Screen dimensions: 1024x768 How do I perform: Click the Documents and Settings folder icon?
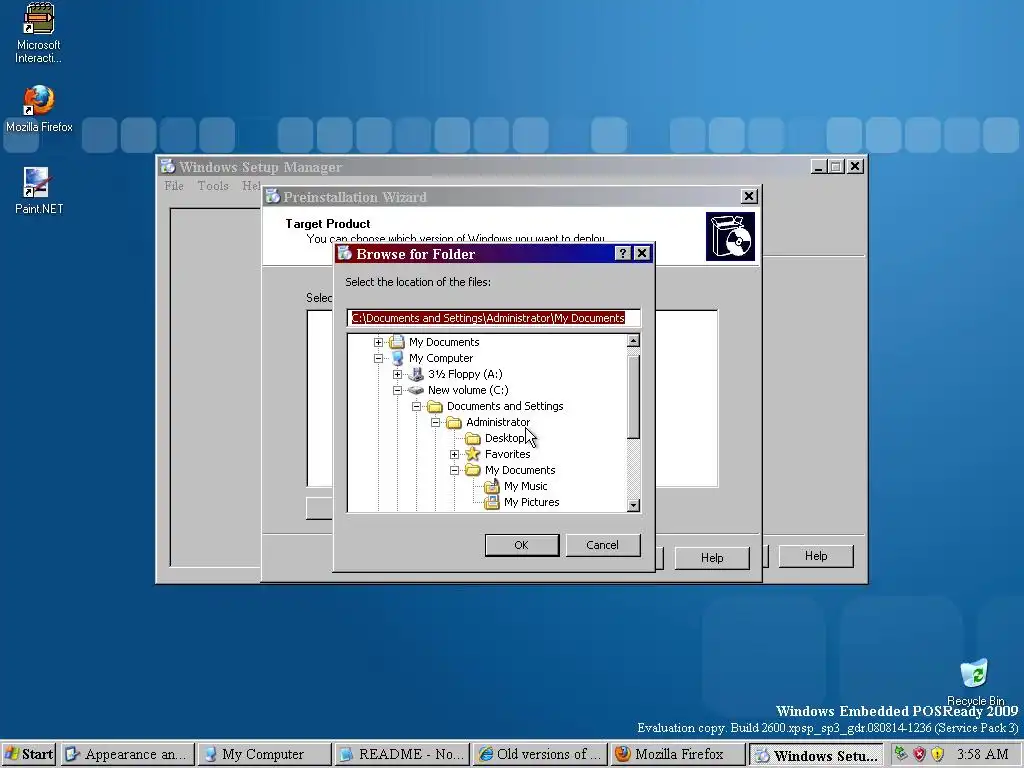pos(435,406)
